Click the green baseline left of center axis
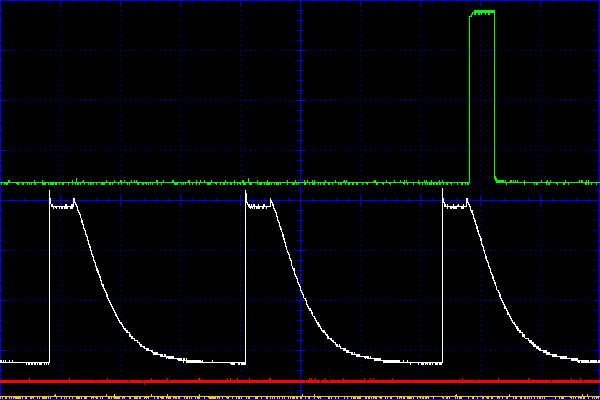Image resolution: width=600 pixels, height=400 pixels. (x=150, y=183)
